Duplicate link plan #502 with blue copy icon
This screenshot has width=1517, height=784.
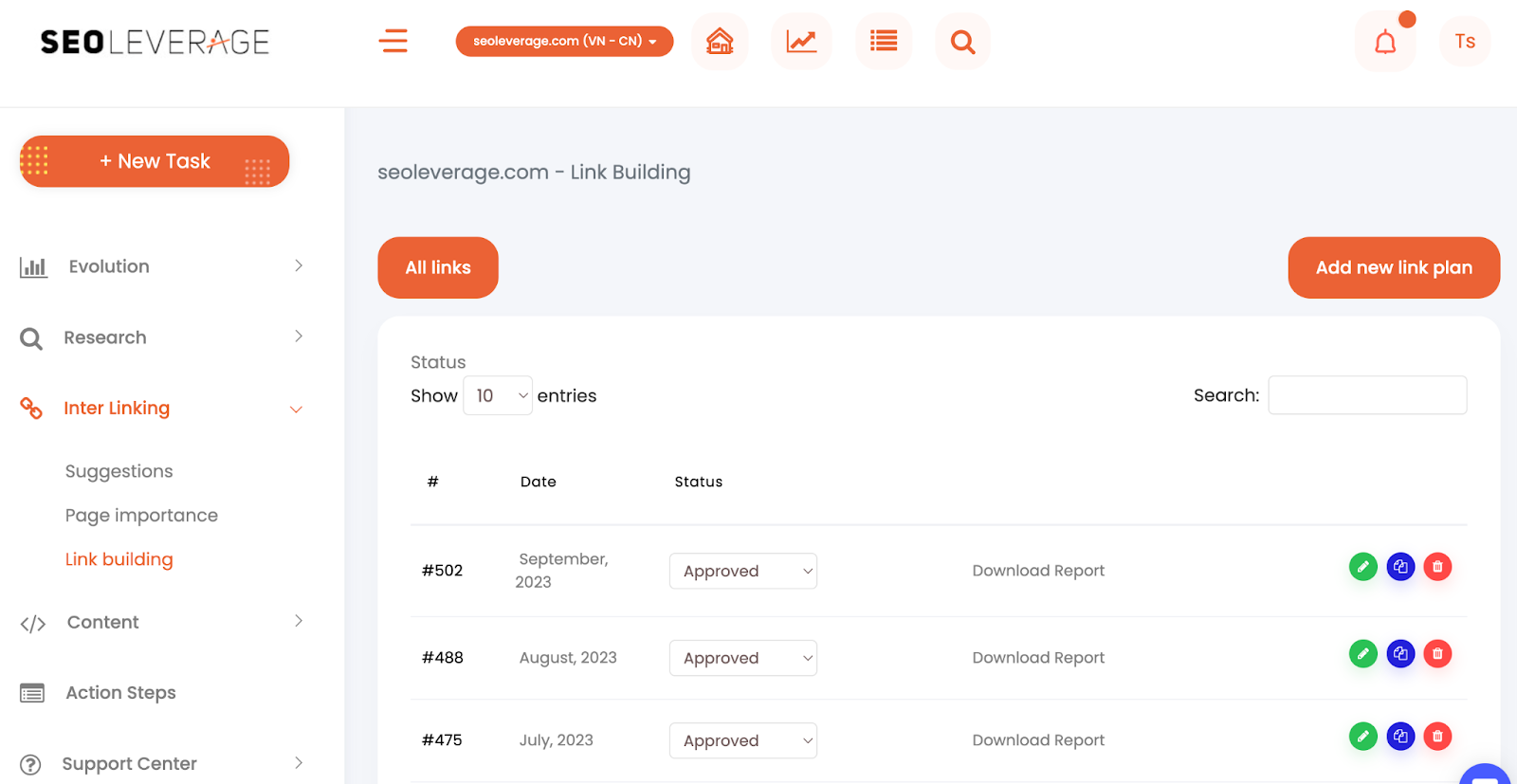coord(1400,567)
